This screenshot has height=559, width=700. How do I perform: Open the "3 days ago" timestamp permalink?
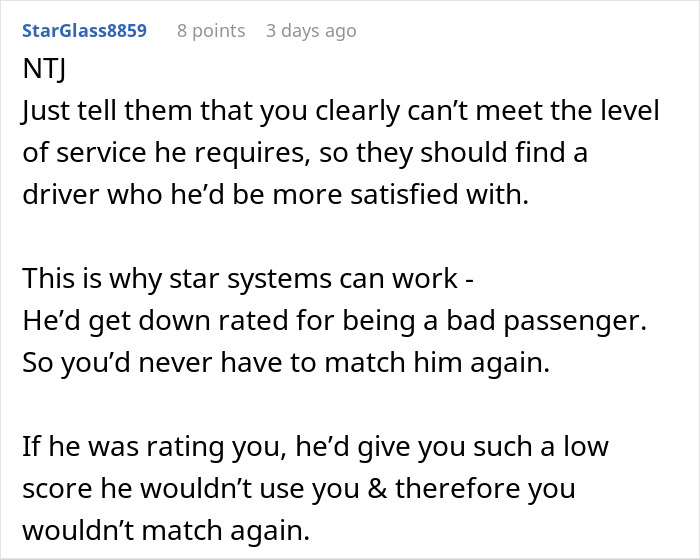(x=311, y=31)
